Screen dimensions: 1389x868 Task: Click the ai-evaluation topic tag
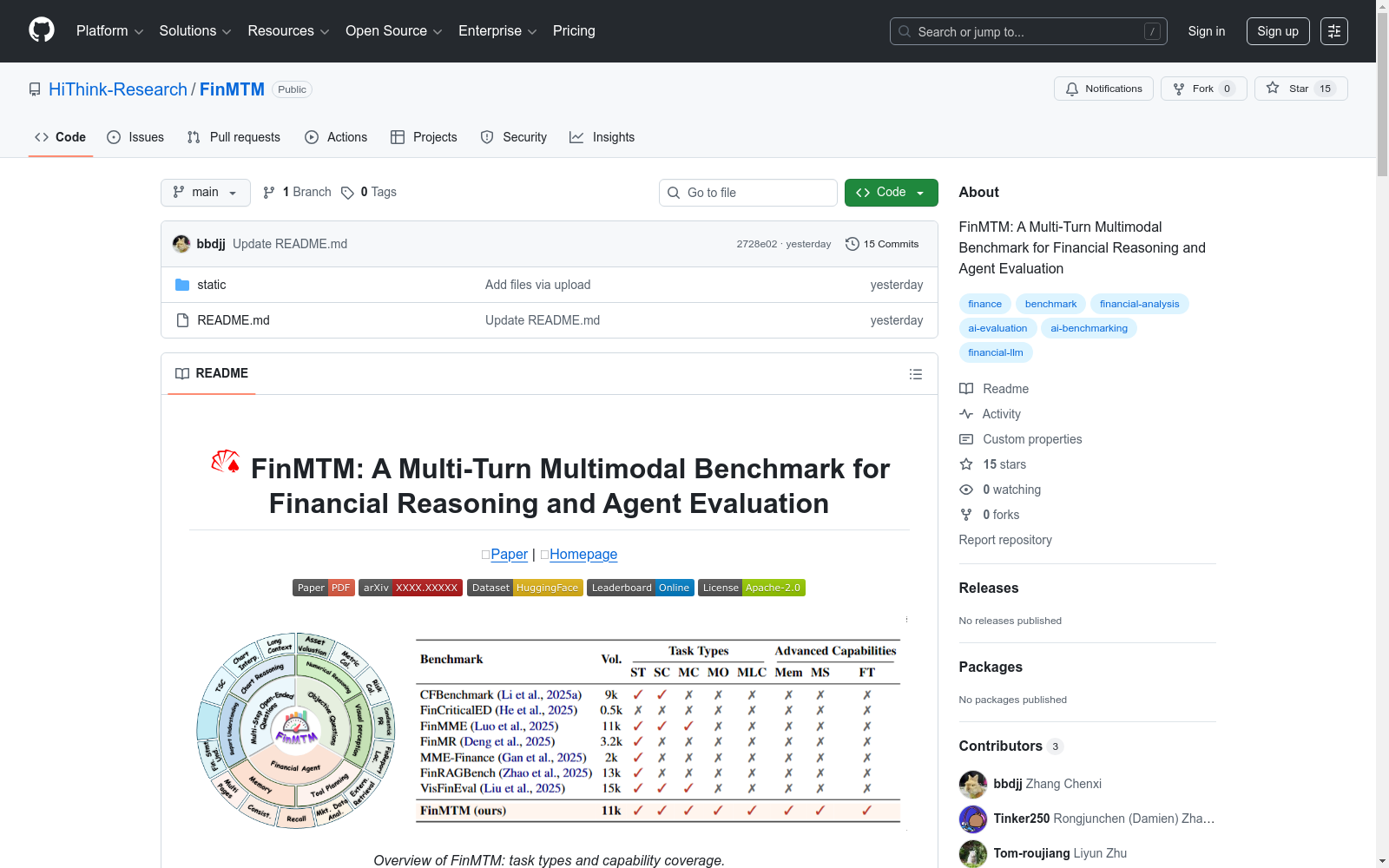tap(997, 328)
